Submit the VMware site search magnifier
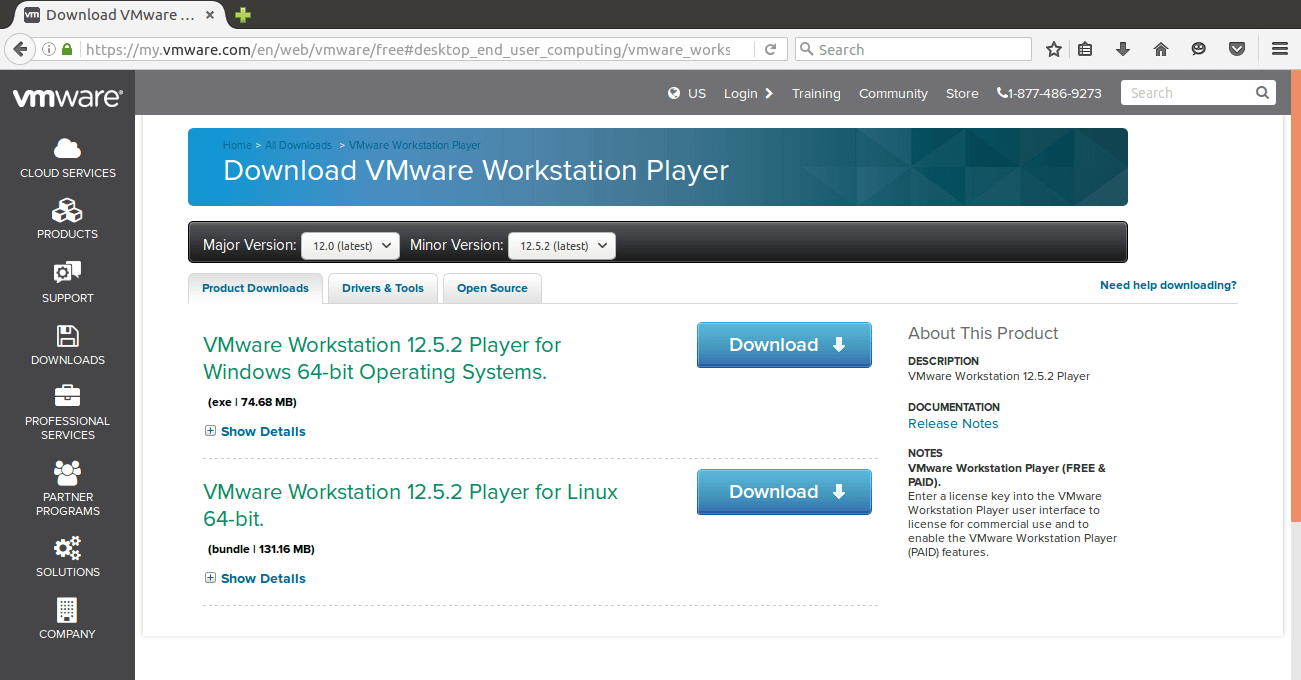1301x680 pixels. coord(1263,93)
